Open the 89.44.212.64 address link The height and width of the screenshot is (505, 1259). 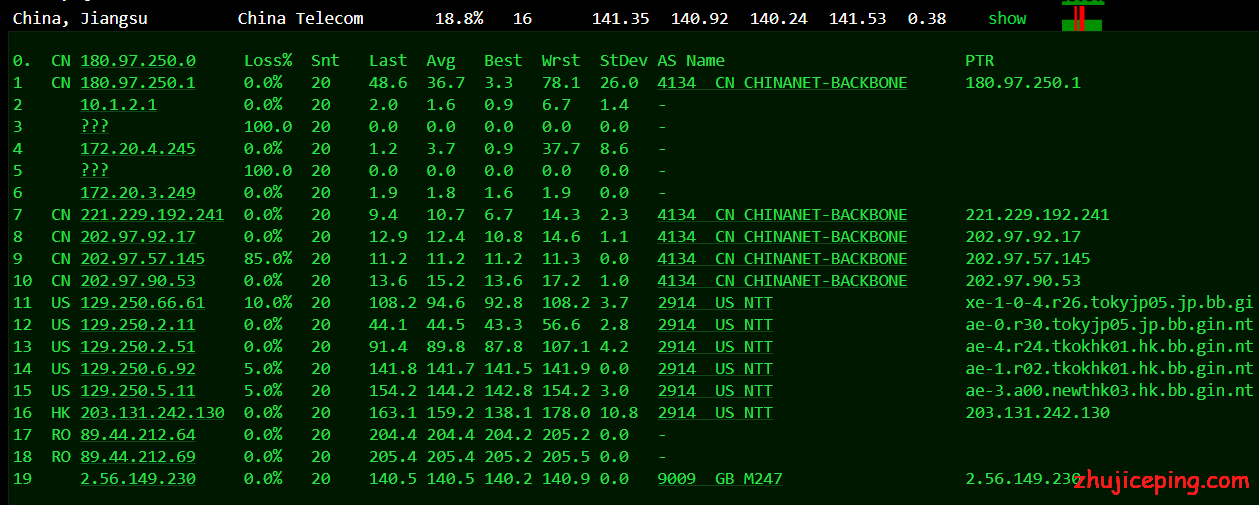tap(138, 435)
